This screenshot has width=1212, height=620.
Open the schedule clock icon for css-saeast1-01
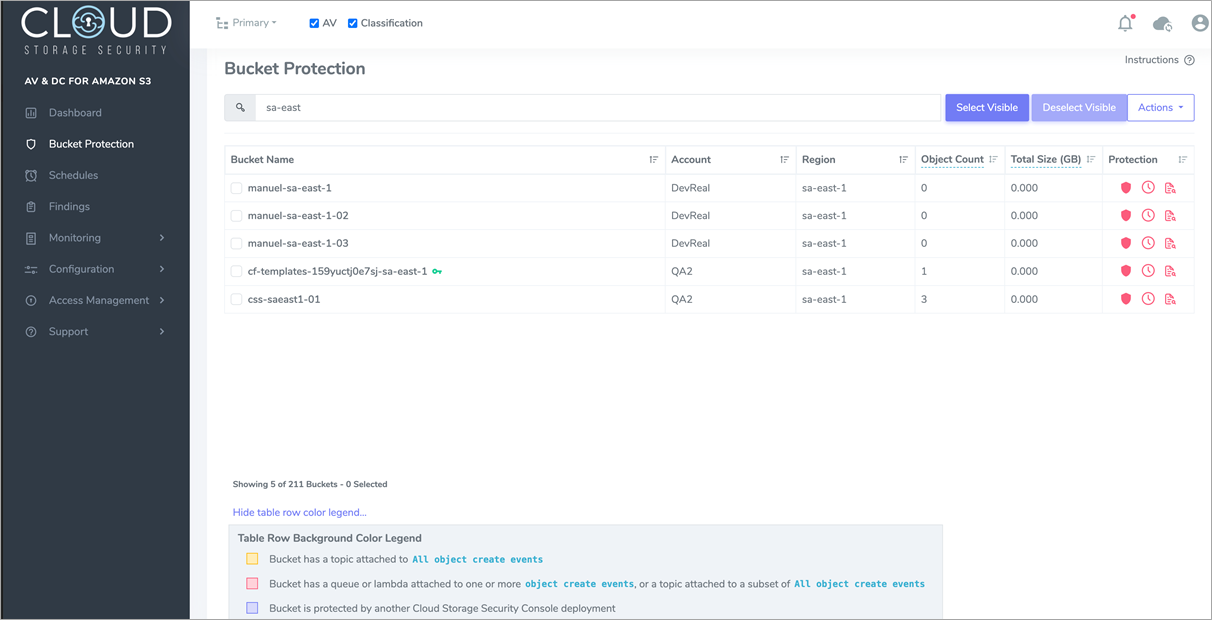[1147, 298]
